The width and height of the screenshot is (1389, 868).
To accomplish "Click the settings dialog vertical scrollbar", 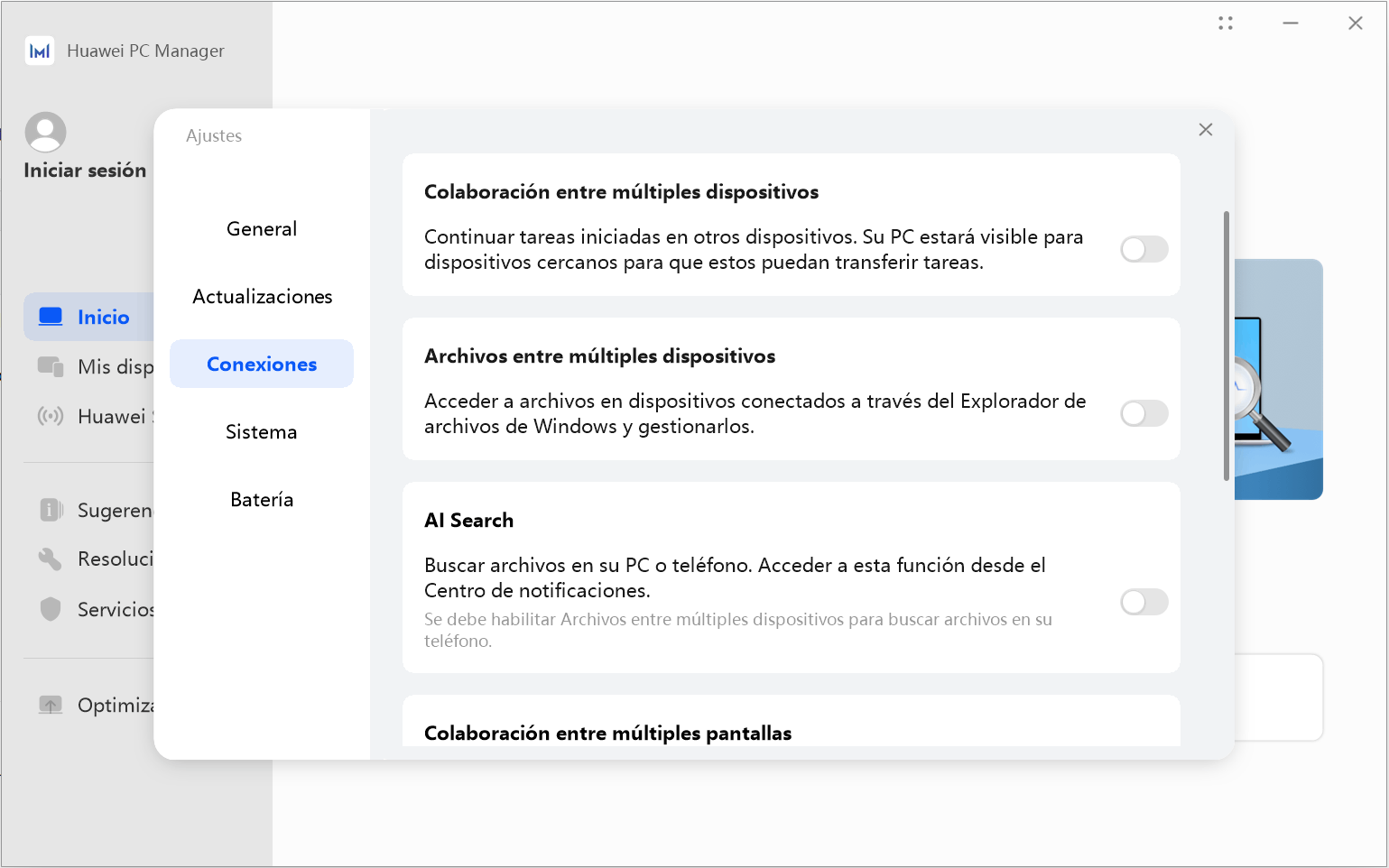I will coord(1227,346).
